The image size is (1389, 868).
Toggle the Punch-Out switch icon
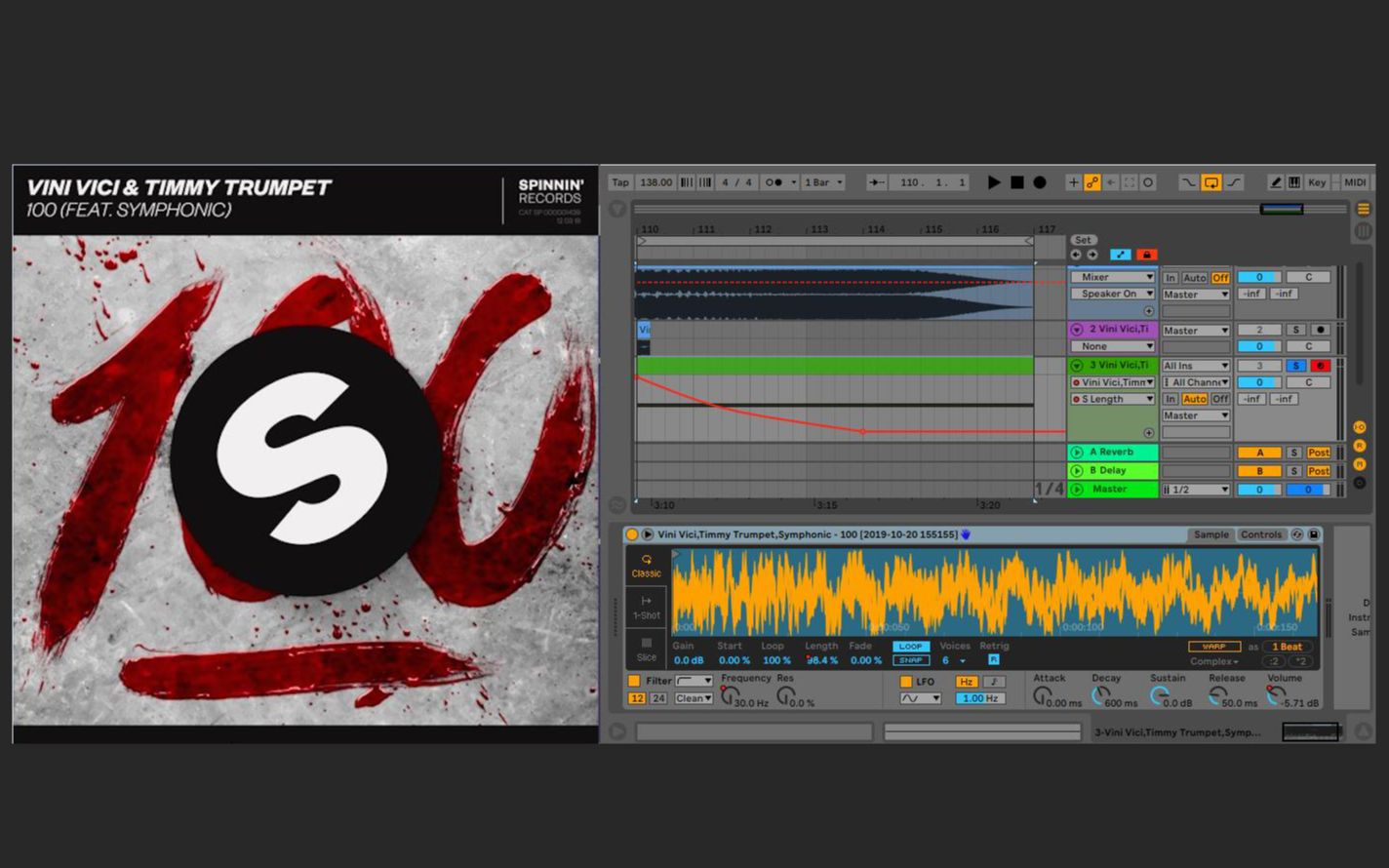pyautogui.click(x=1234, y=182)
